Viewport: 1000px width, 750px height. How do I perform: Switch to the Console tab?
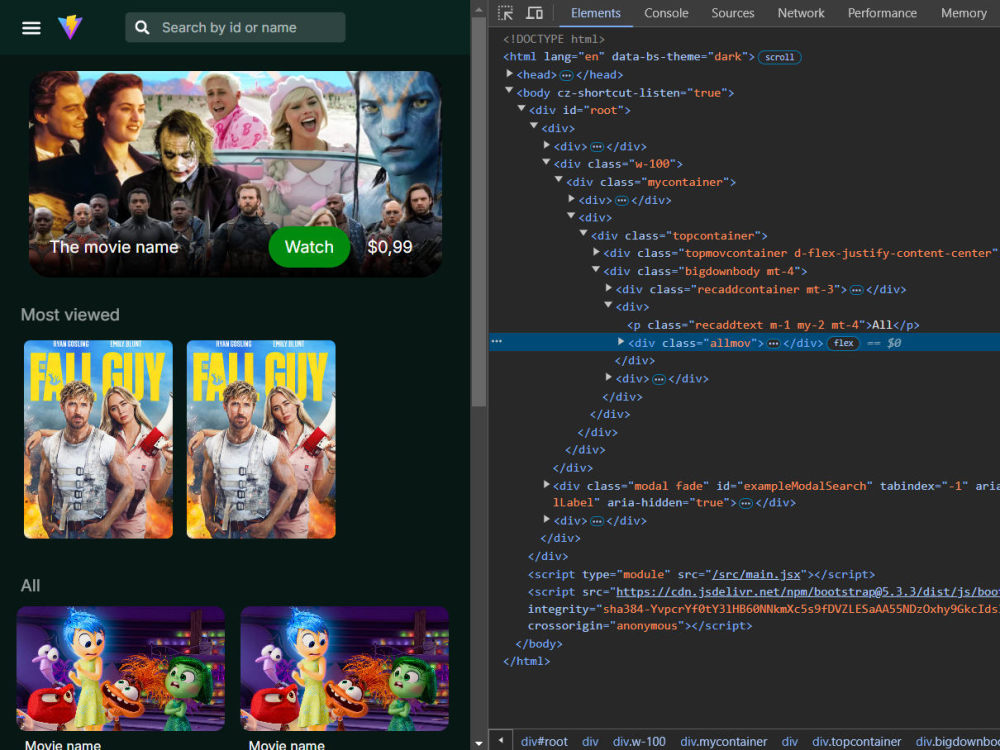(x=666, y=13)
